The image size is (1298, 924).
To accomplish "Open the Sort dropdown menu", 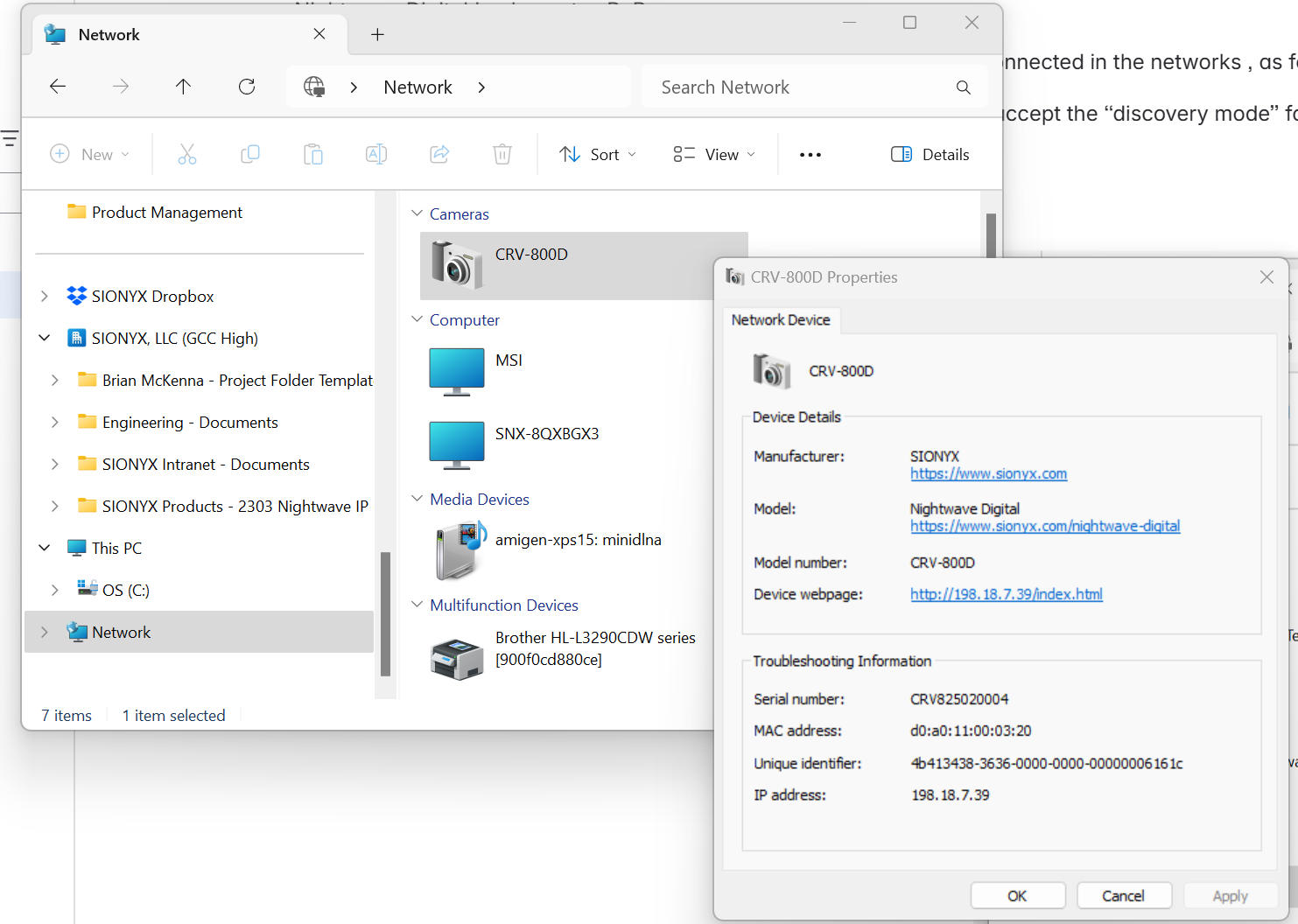I will (x=598, y=155).
